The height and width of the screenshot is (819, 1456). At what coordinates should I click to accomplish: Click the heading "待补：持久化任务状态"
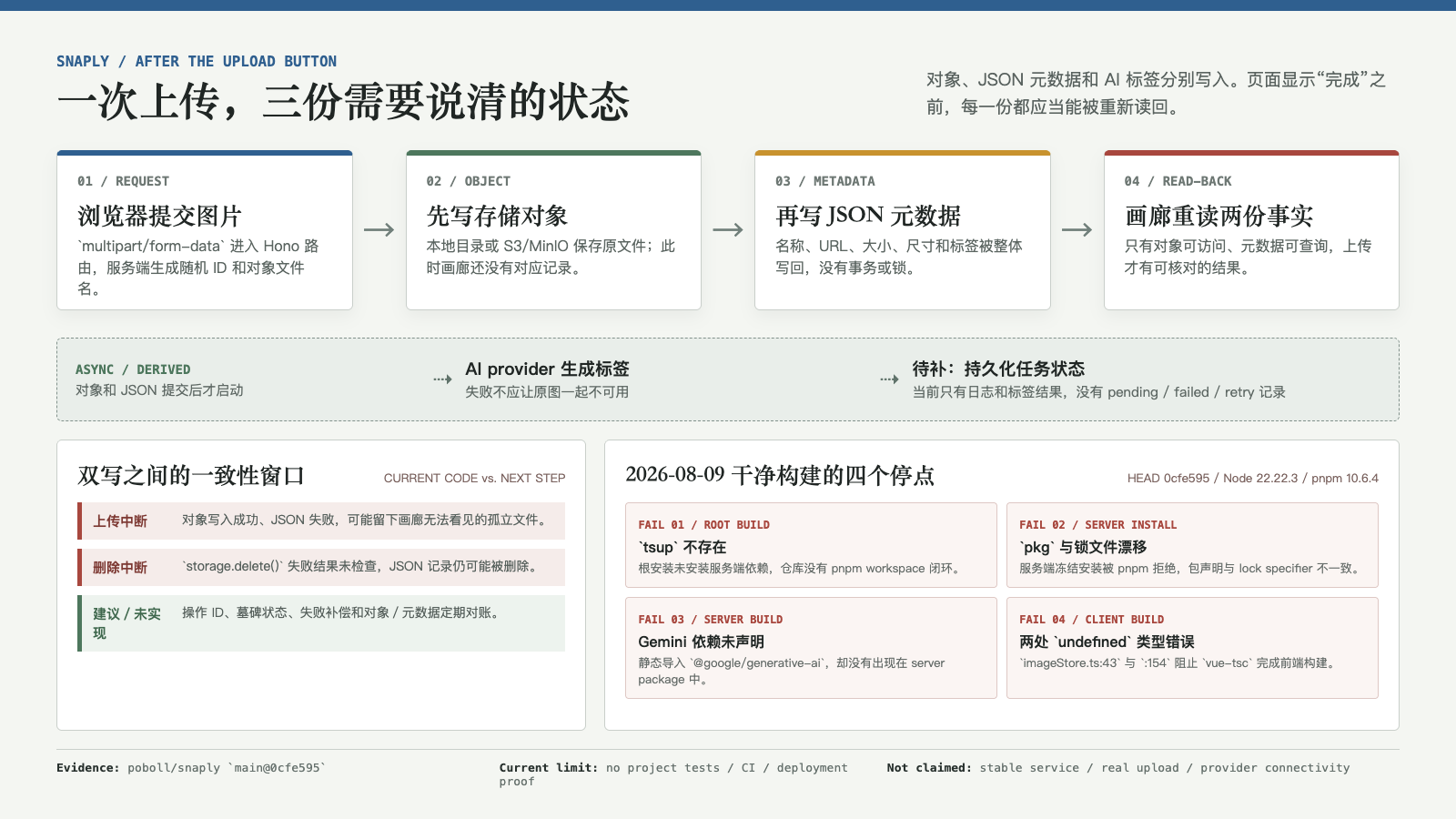coord(998,369)
